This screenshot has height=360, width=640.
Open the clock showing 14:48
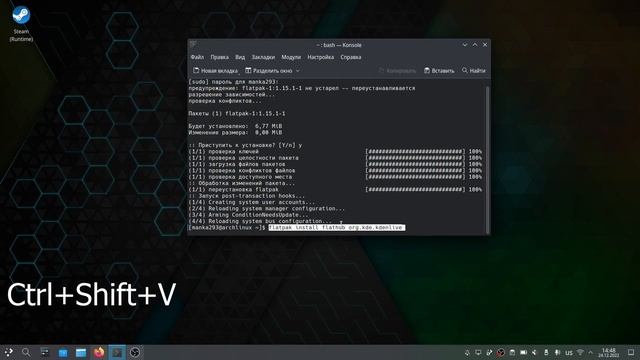[608, 353]
